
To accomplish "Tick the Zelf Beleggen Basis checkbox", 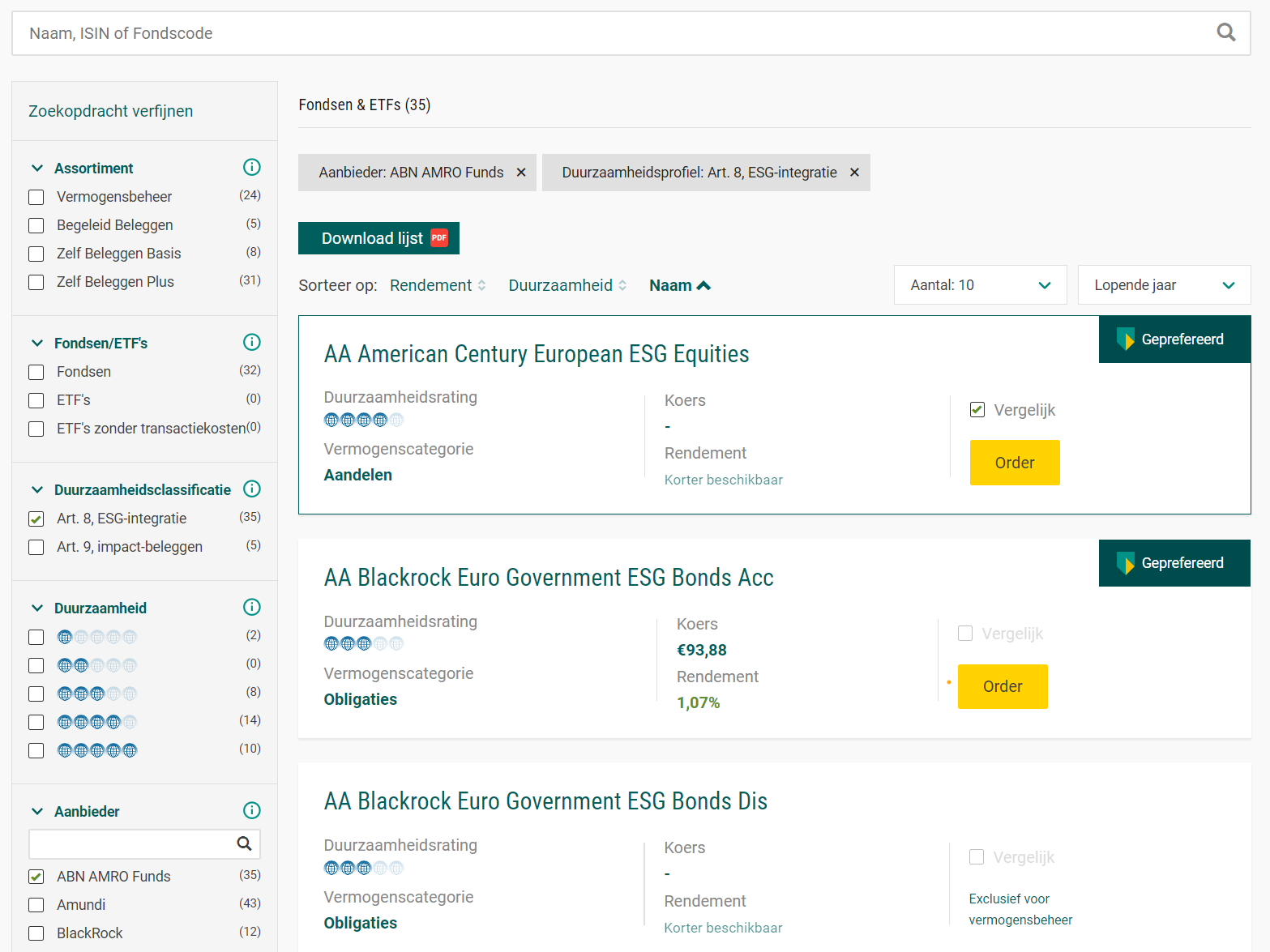I will (x=36, y=254).
